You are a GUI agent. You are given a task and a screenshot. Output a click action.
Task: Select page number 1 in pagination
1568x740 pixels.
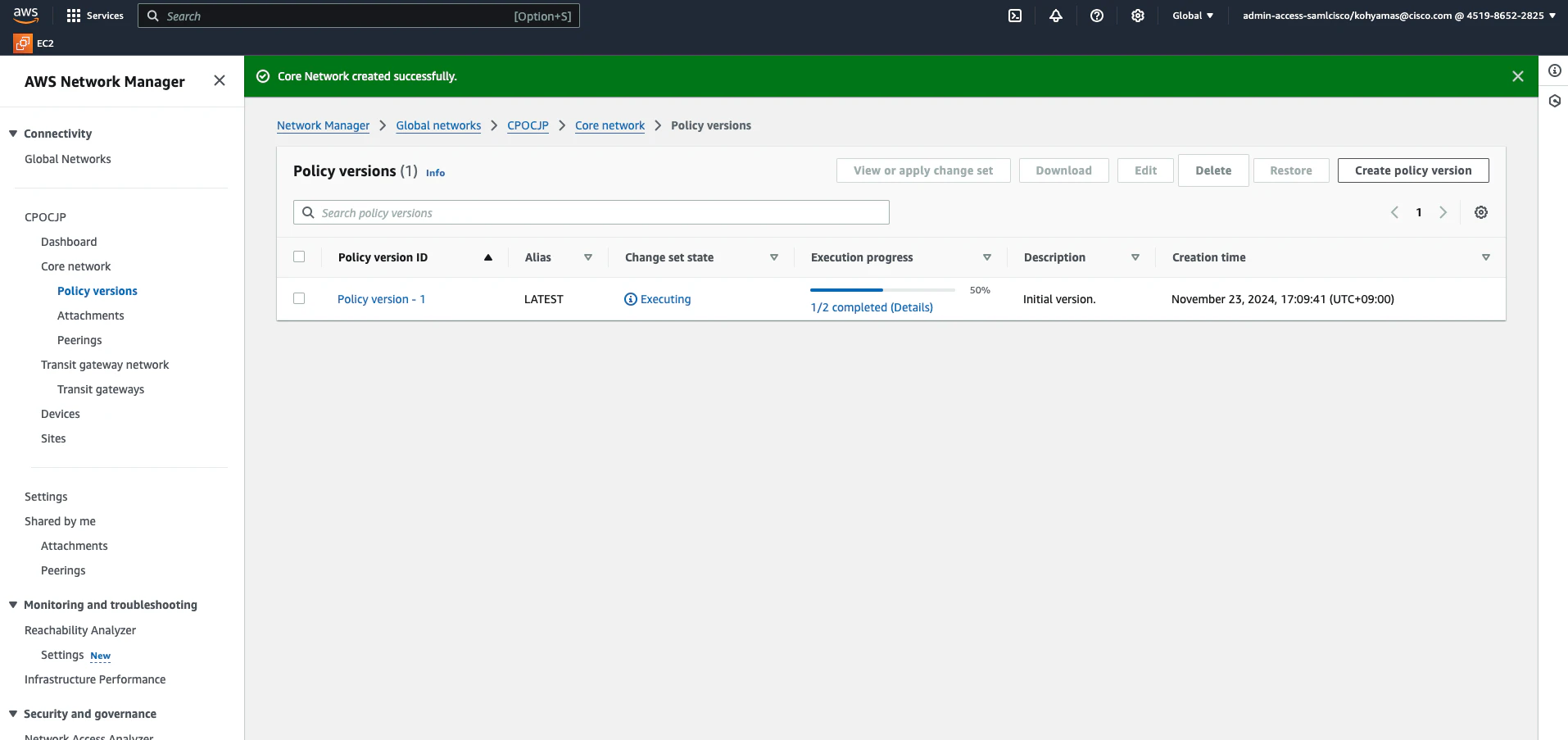pos(1419,212)
